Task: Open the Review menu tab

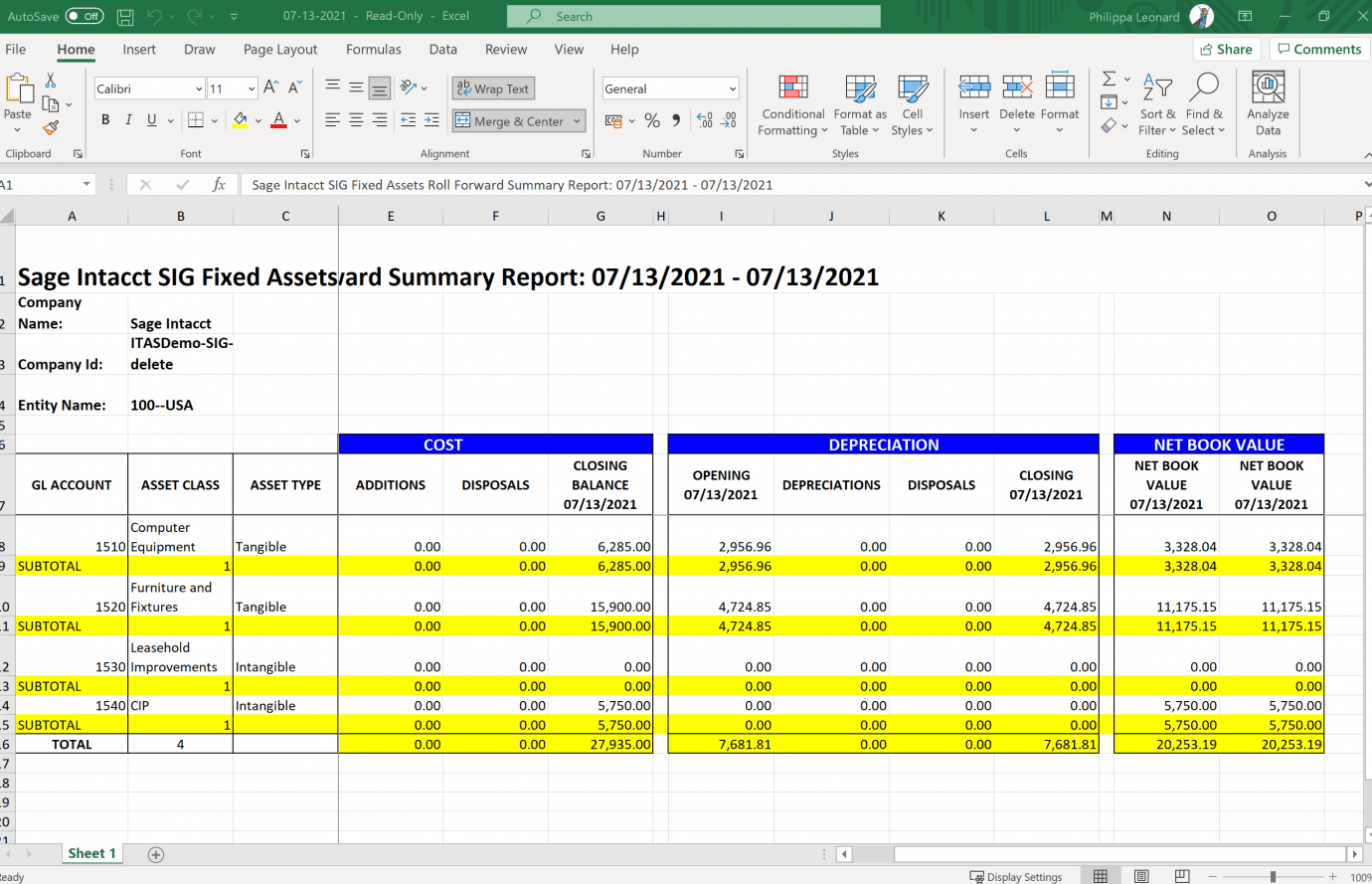Action: [x=506, y=49]
